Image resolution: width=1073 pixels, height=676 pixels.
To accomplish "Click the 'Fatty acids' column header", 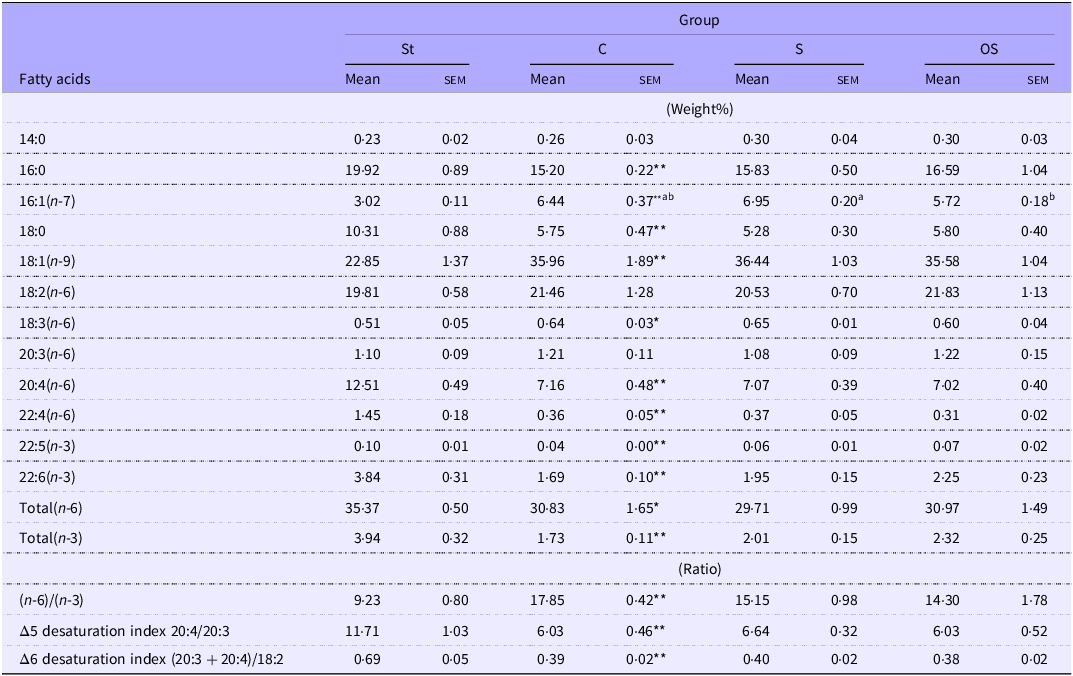I will click(x=55, y=79).
